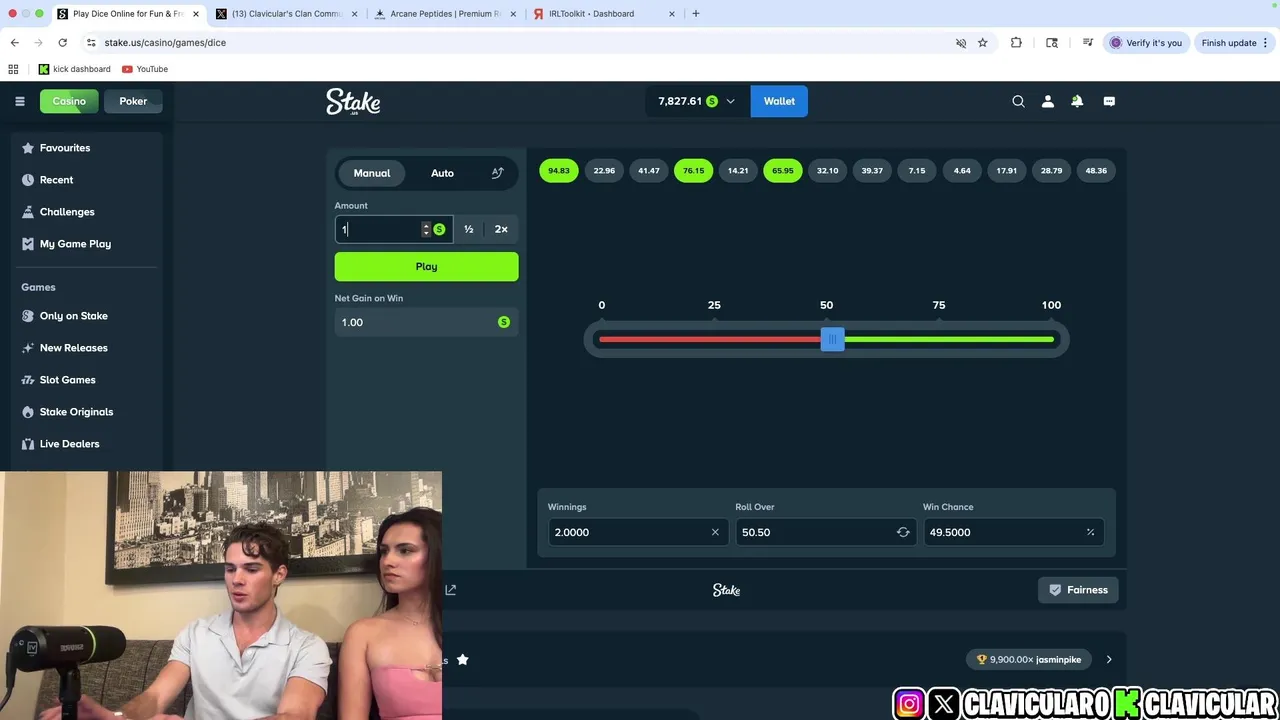Focus the Win Chance input field

1012,532
